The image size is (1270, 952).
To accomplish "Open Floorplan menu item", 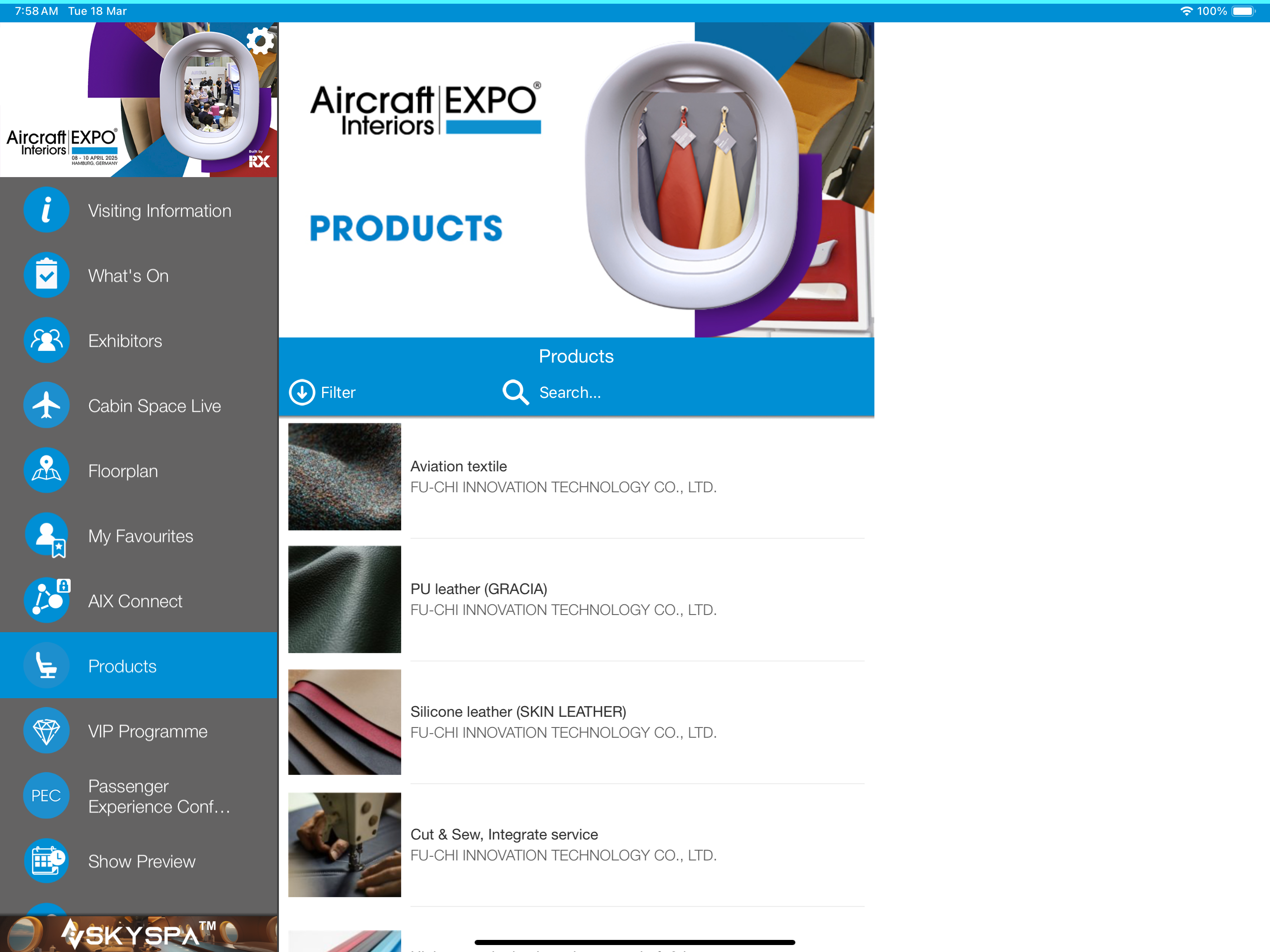I will pos(139,471).
